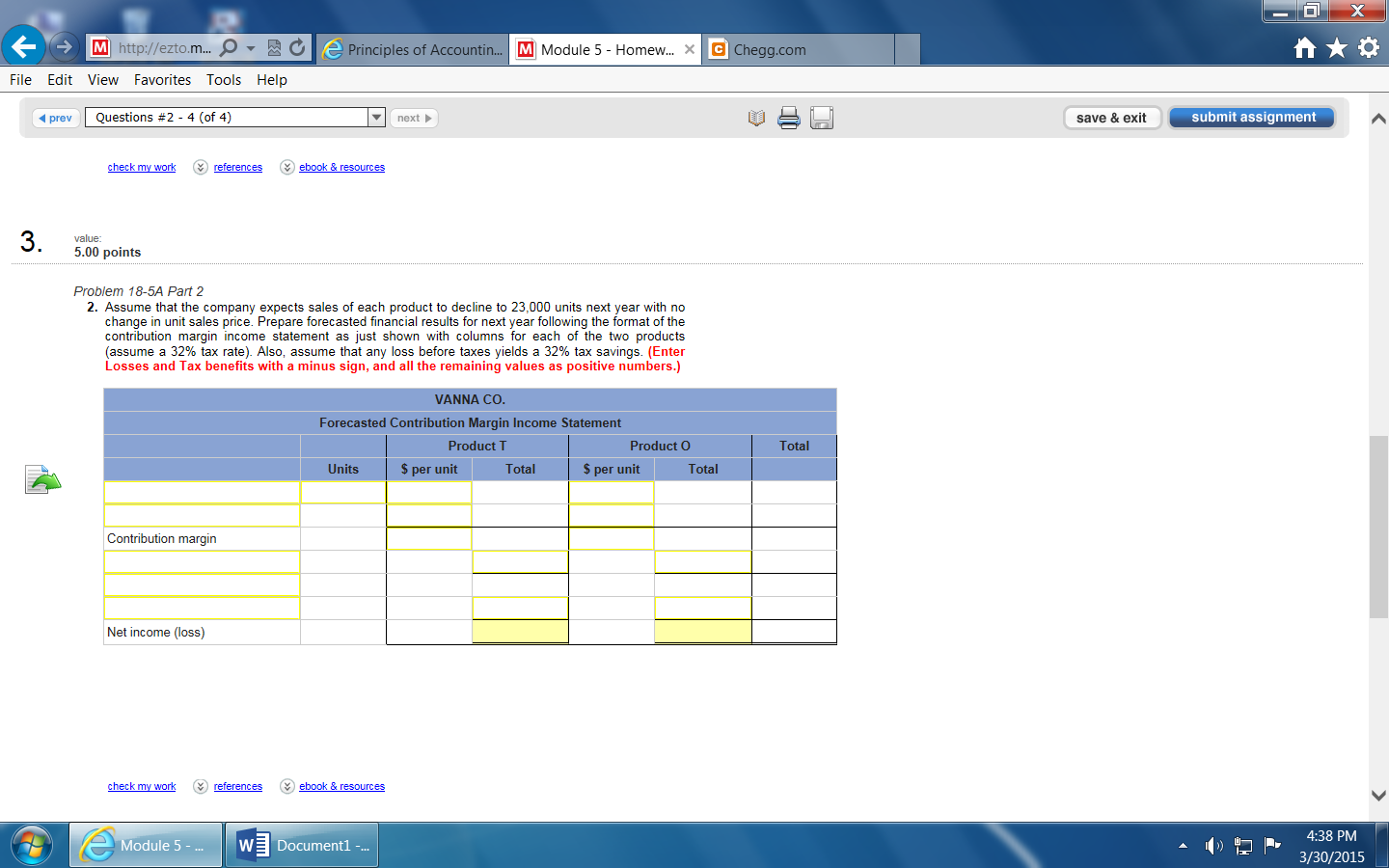
Task: Click the check my work link
Action: tap(141, 167)
